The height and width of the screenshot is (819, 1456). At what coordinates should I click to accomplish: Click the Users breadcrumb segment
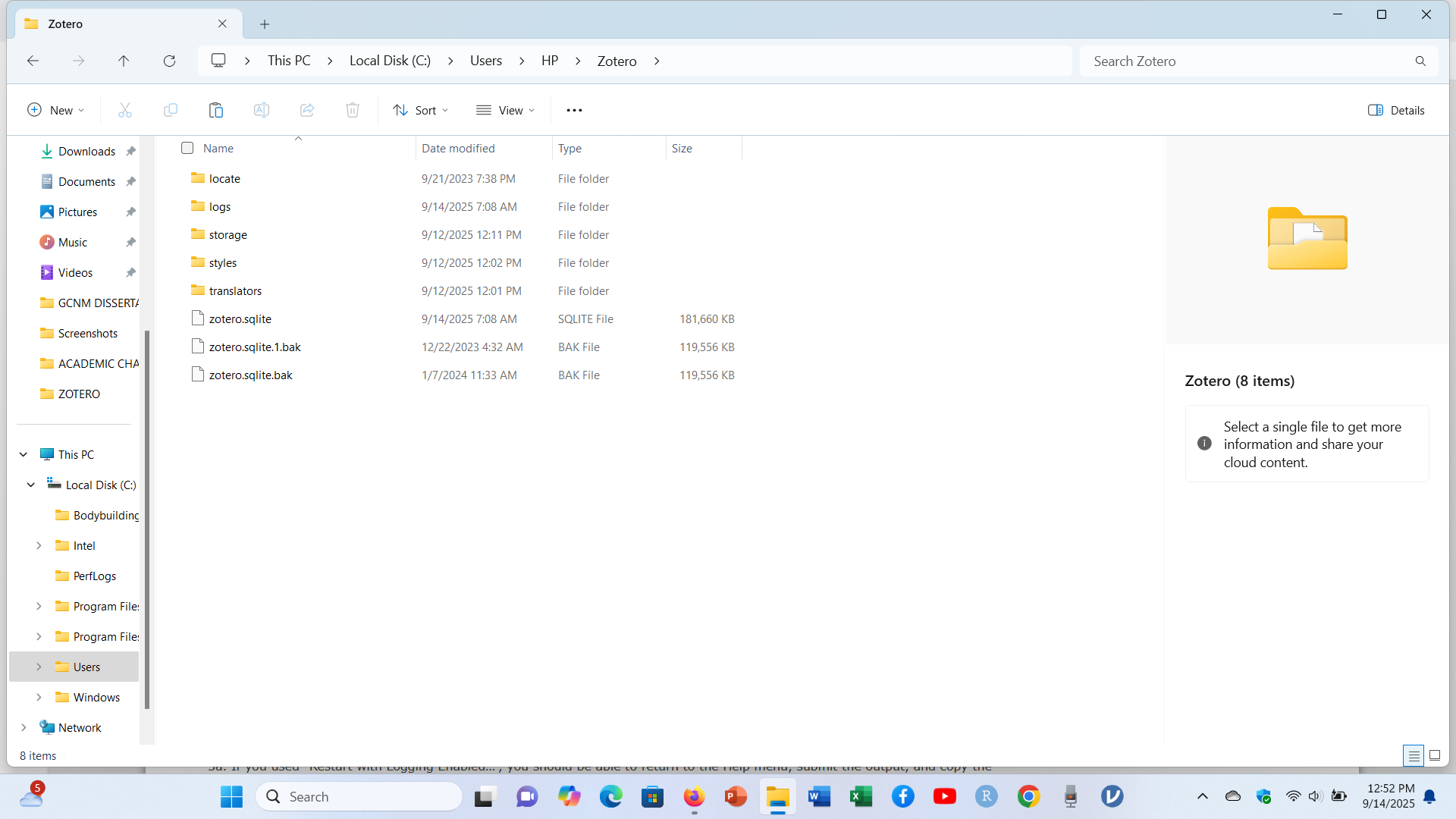point(485,61)
